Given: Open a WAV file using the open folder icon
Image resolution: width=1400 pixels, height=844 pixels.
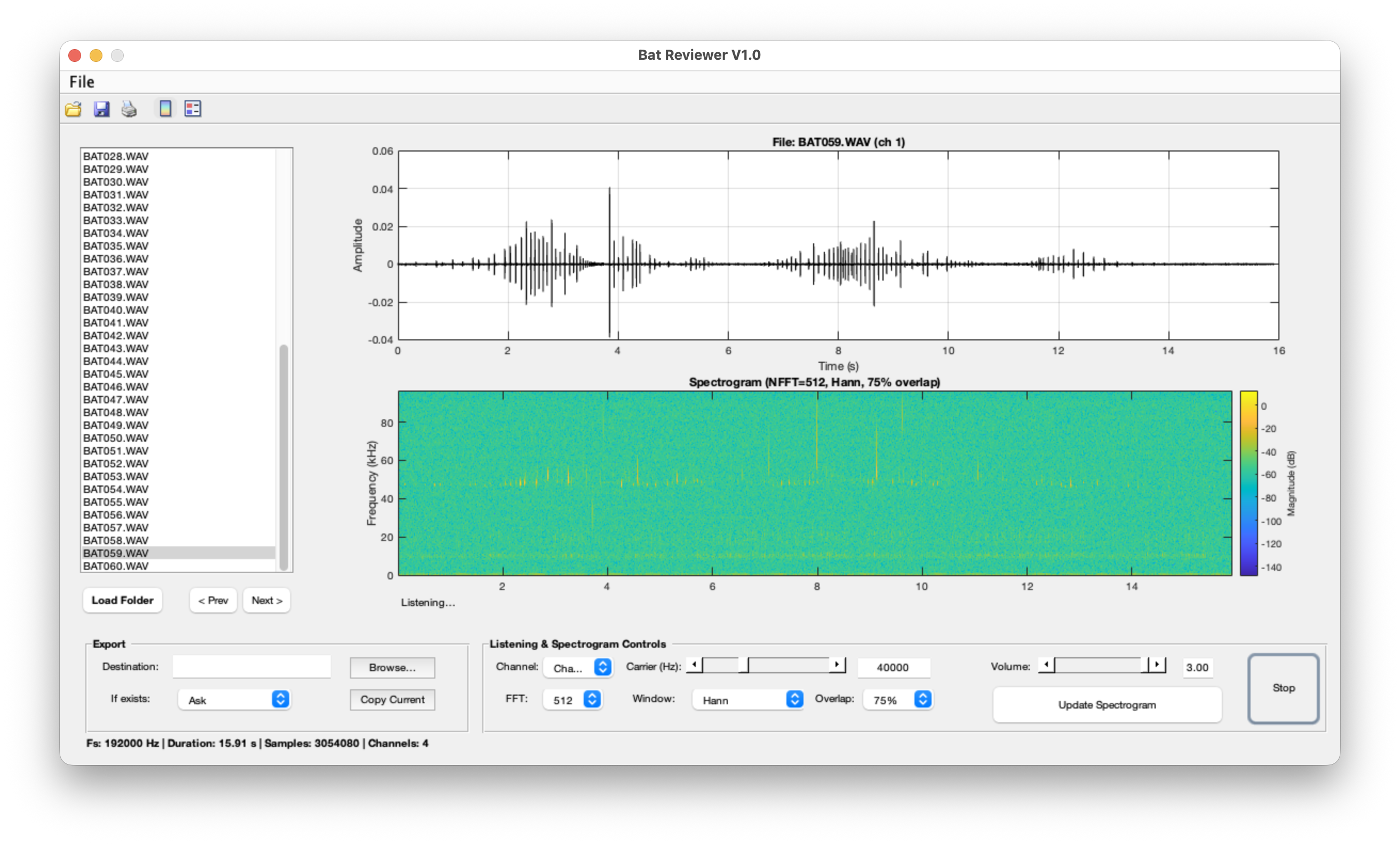Looking at the screenshot, I should [x=73, y=108].
